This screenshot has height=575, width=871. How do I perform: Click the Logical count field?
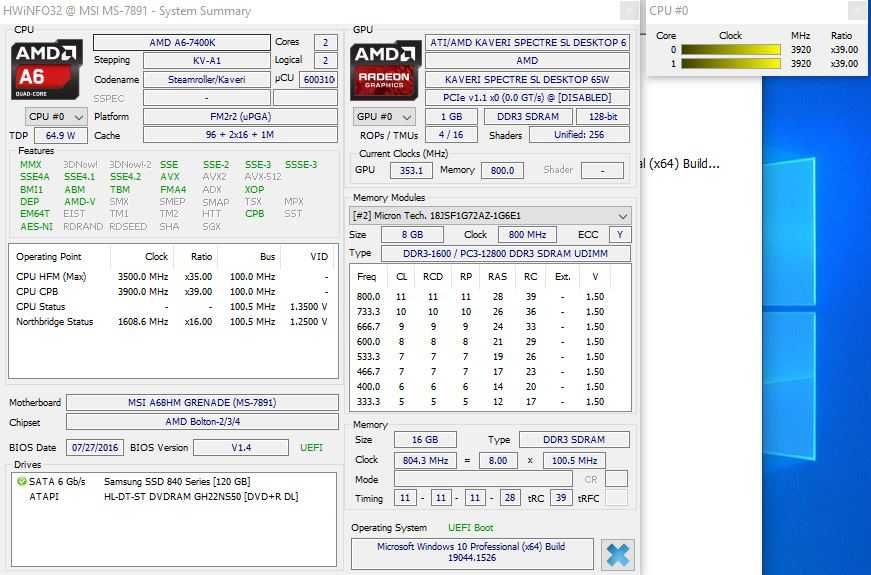326,61
